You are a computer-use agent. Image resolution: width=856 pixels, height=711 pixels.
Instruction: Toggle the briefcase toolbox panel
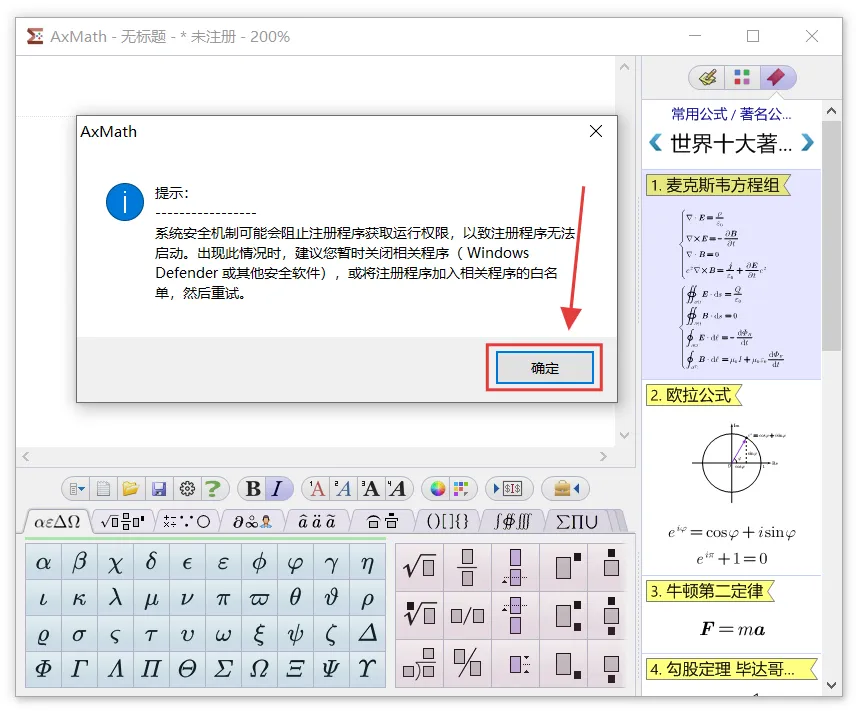pyautogui.click(x=566, y=488)
